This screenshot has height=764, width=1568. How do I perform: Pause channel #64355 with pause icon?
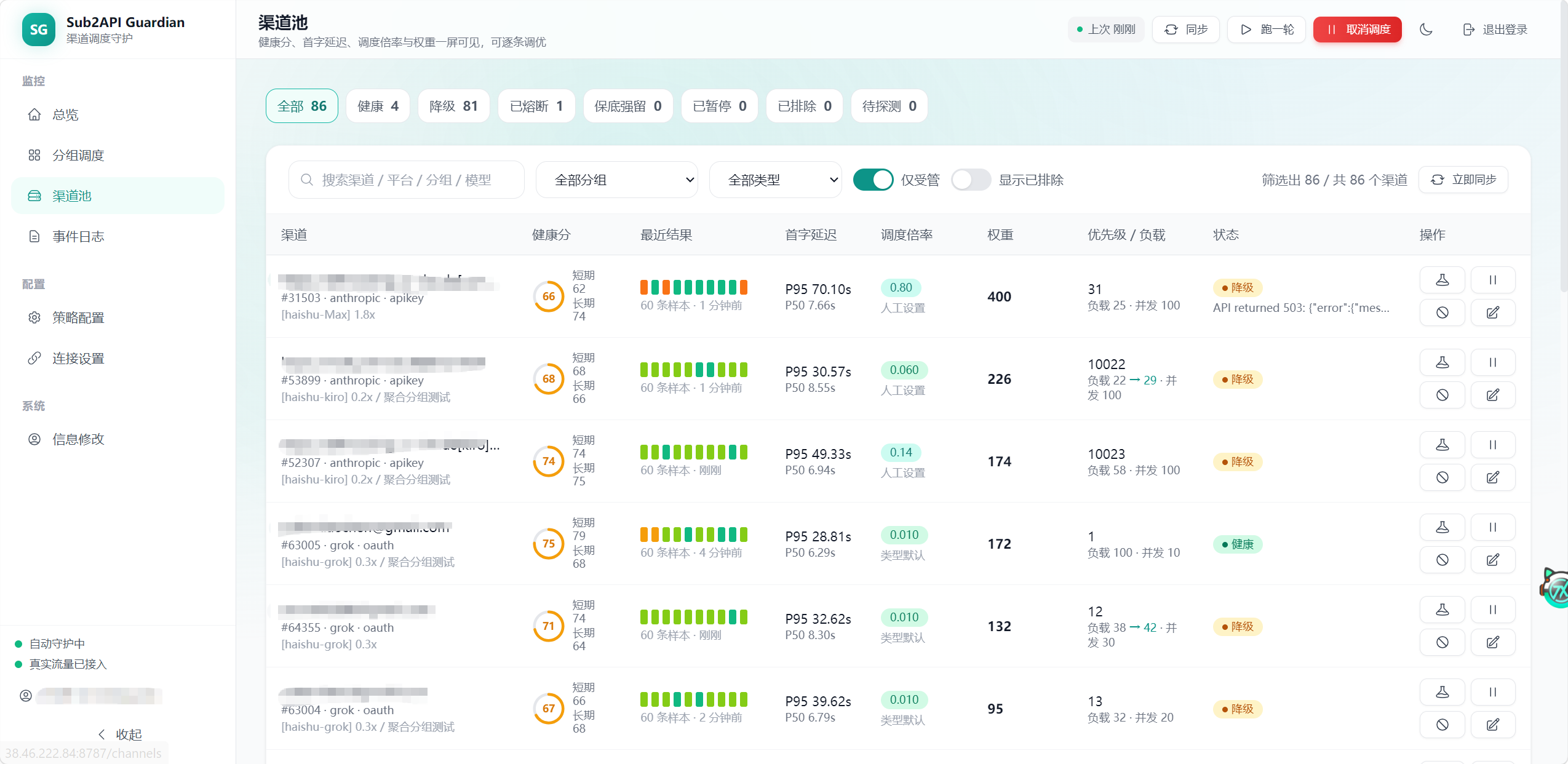coord(1492,610)
